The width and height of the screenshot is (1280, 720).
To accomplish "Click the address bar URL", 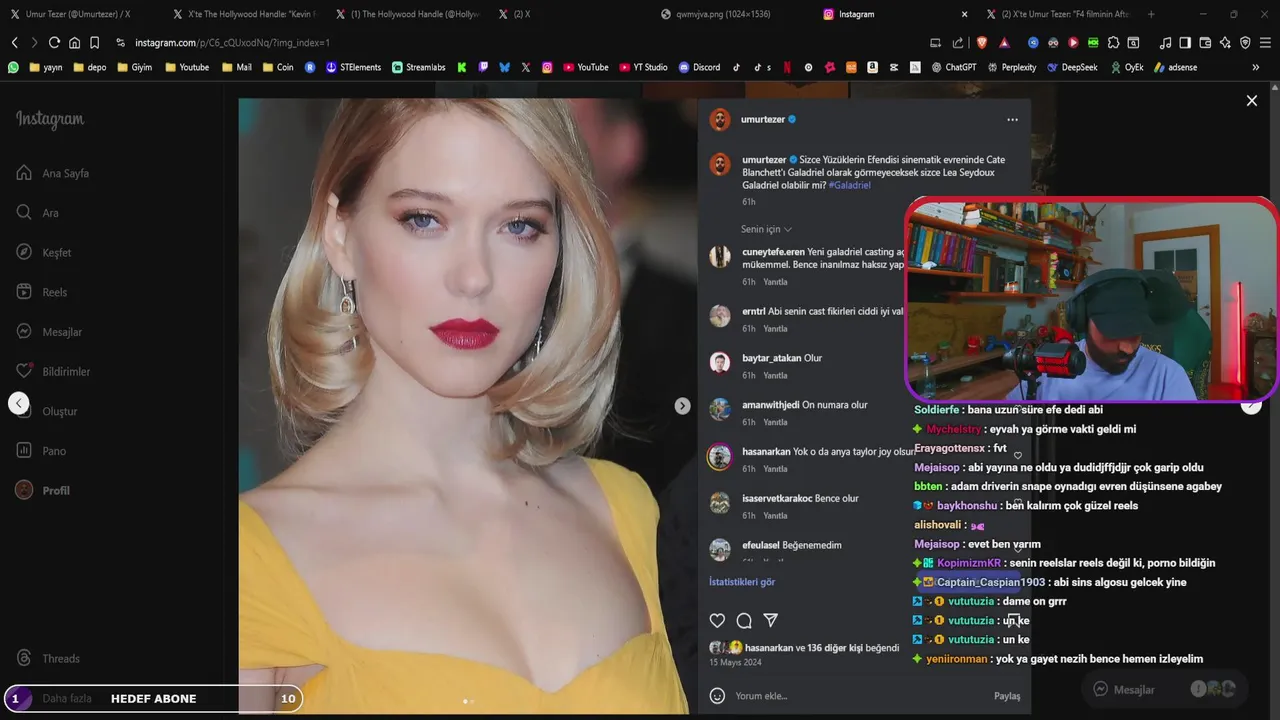I will click(232, 43).
